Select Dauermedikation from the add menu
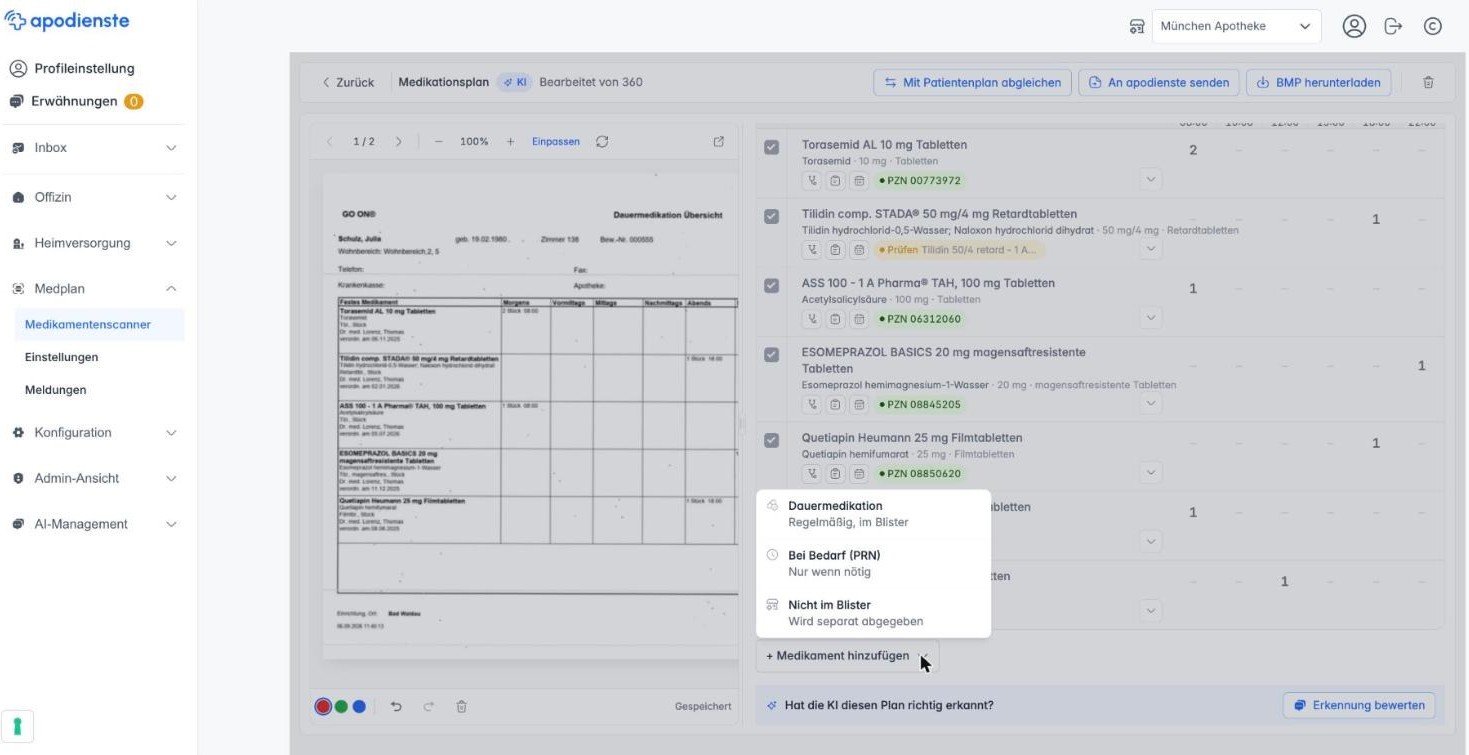Image resolution: width=1469 pixels, height=755 pixels. (873, 513)
